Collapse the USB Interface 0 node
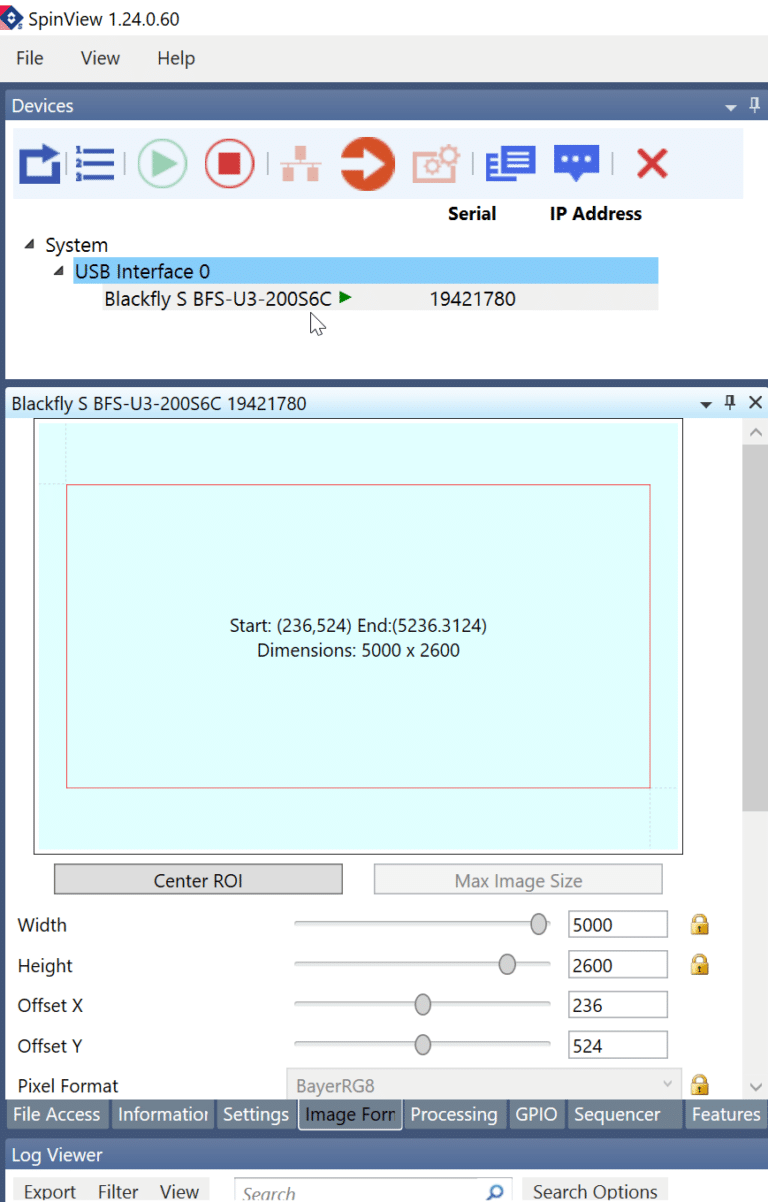 click(x=59, y=271)
